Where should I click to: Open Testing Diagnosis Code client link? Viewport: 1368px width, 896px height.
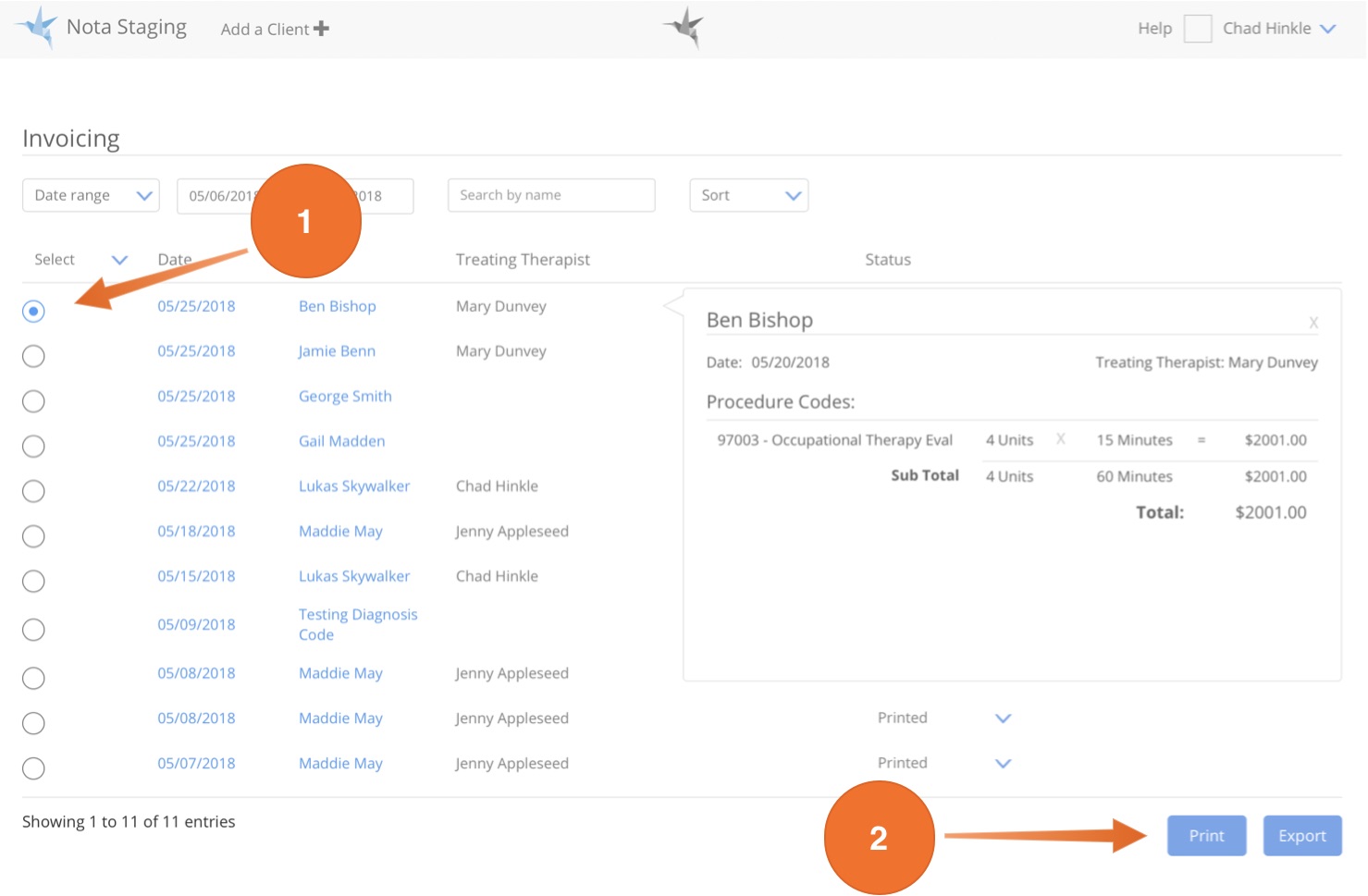pos(358,625)
